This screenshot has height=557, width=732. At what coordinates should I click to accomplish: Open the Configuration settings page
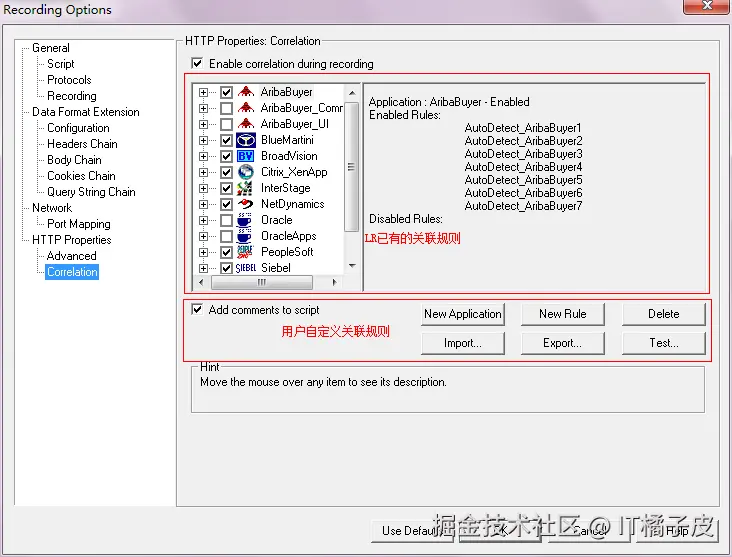(x=78, y=128)
